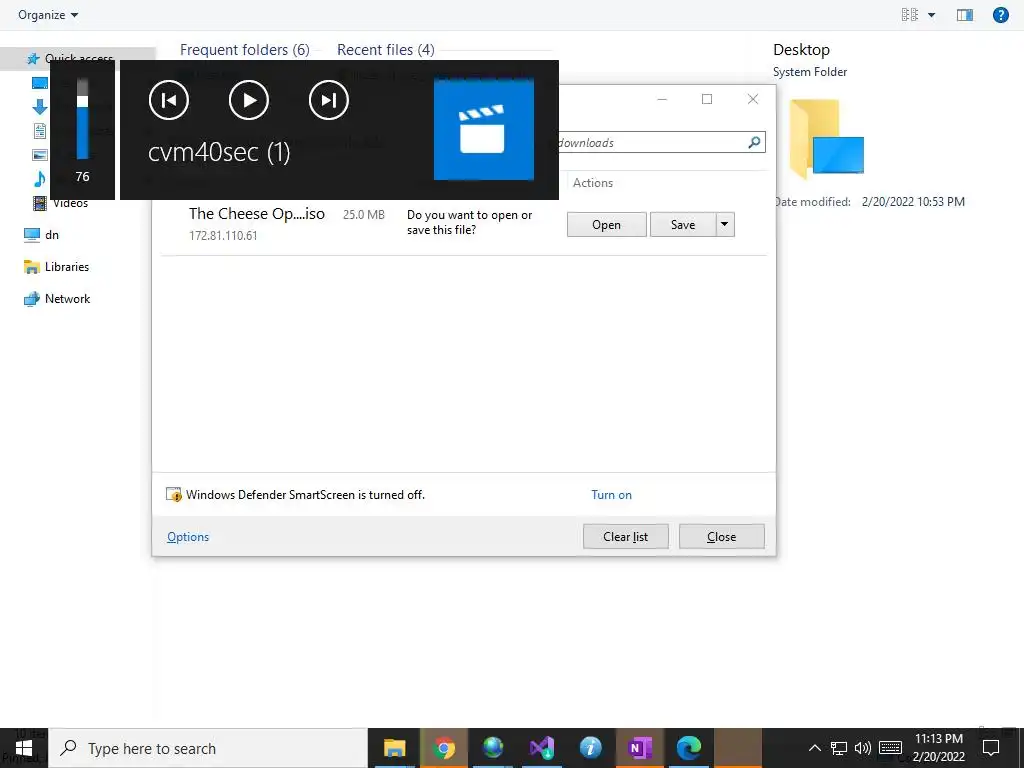The image size is (1024, 768).
Task: Click the Desktop folder preview thumbnail
Action: pos(826,139)
